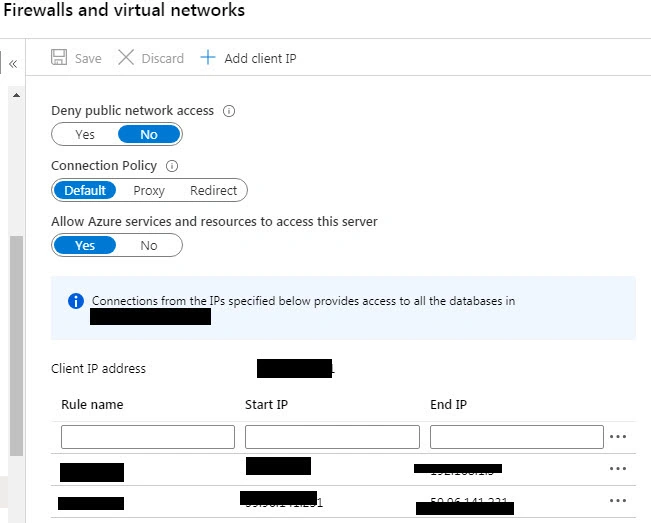
Task: Click into the Start IP input field
Action: tap(332, 437)
